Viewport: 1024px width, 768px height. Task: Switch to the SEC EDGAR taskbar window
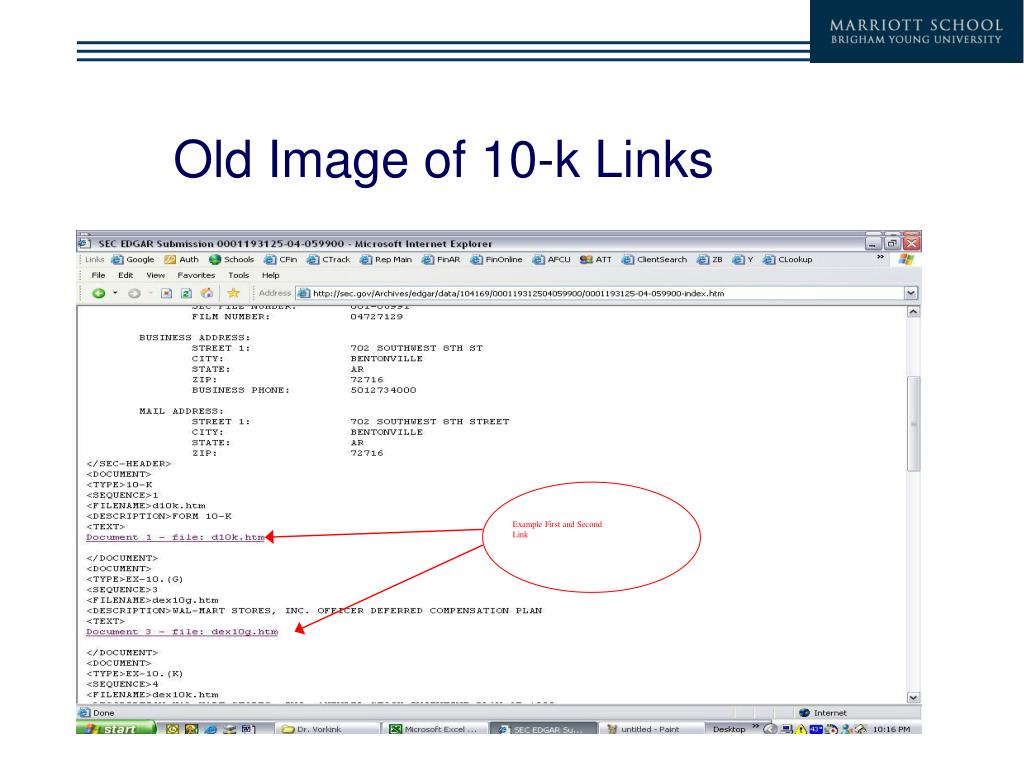coord(543,729)
